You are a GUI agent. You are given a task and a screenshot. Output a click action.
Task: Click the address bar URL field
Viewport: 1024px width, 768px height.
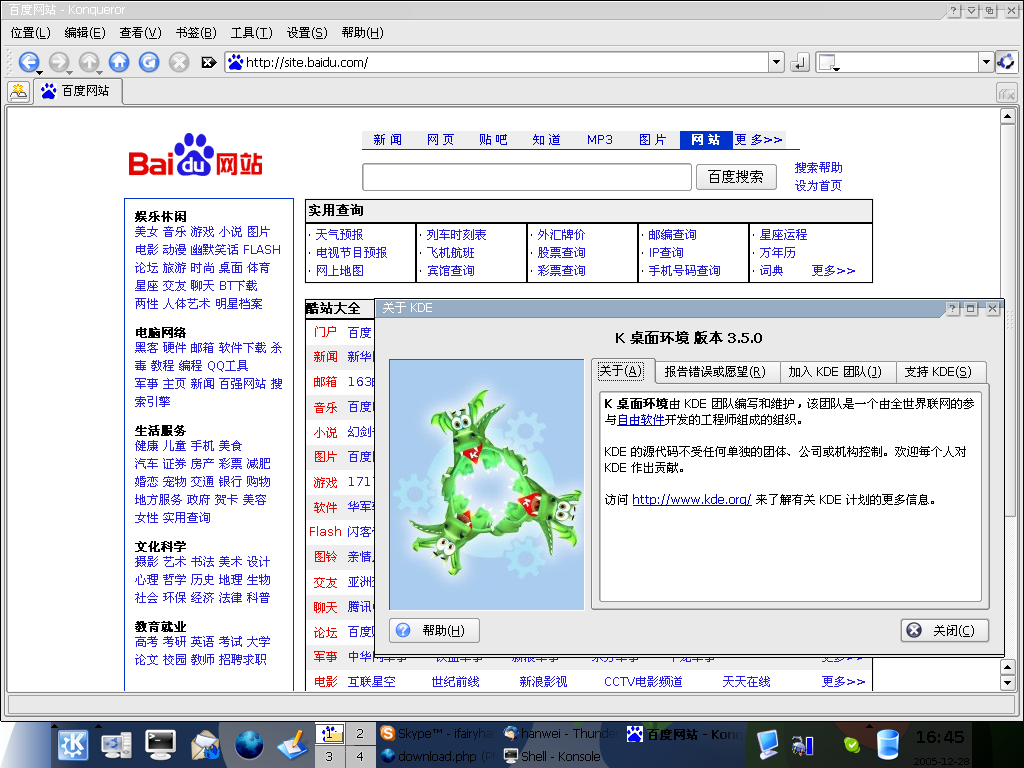(497, 63)
